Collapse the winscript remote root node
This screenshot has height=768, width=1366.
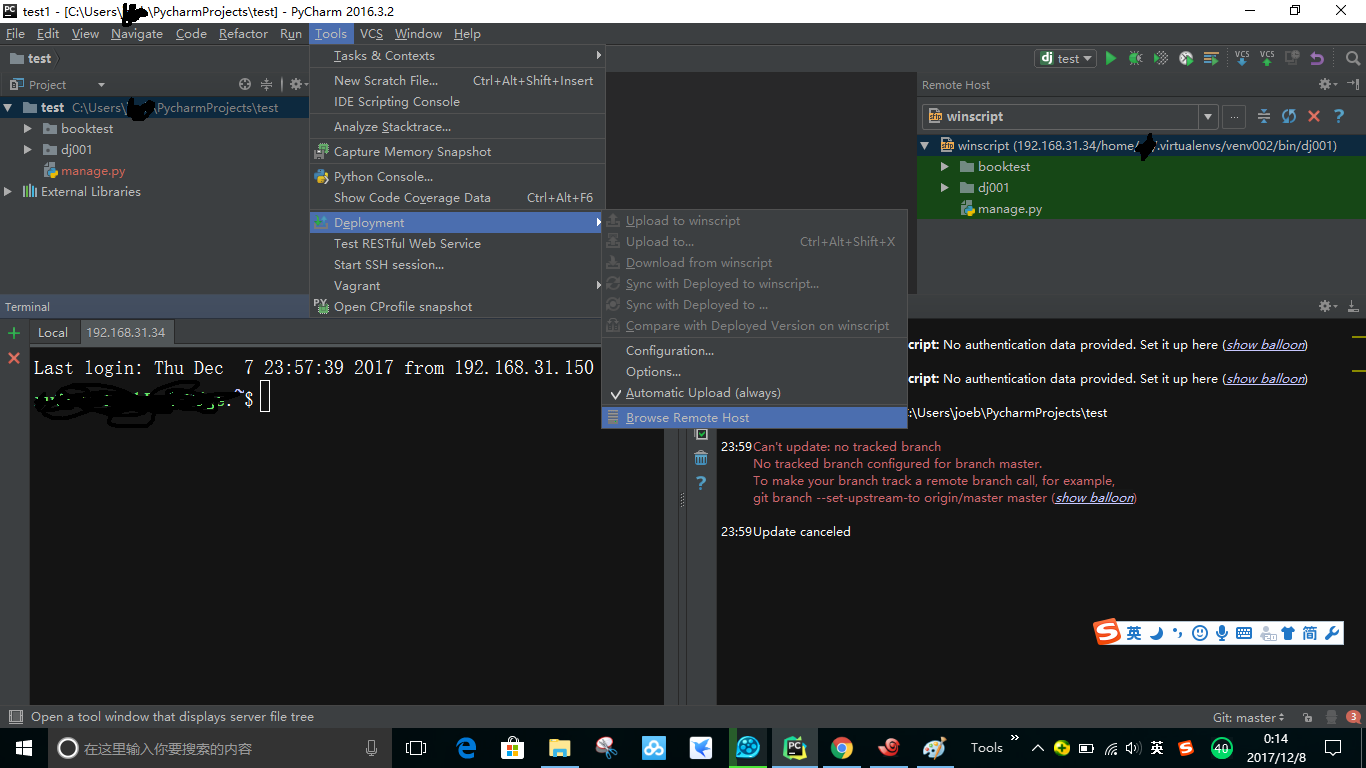point(925,146)
